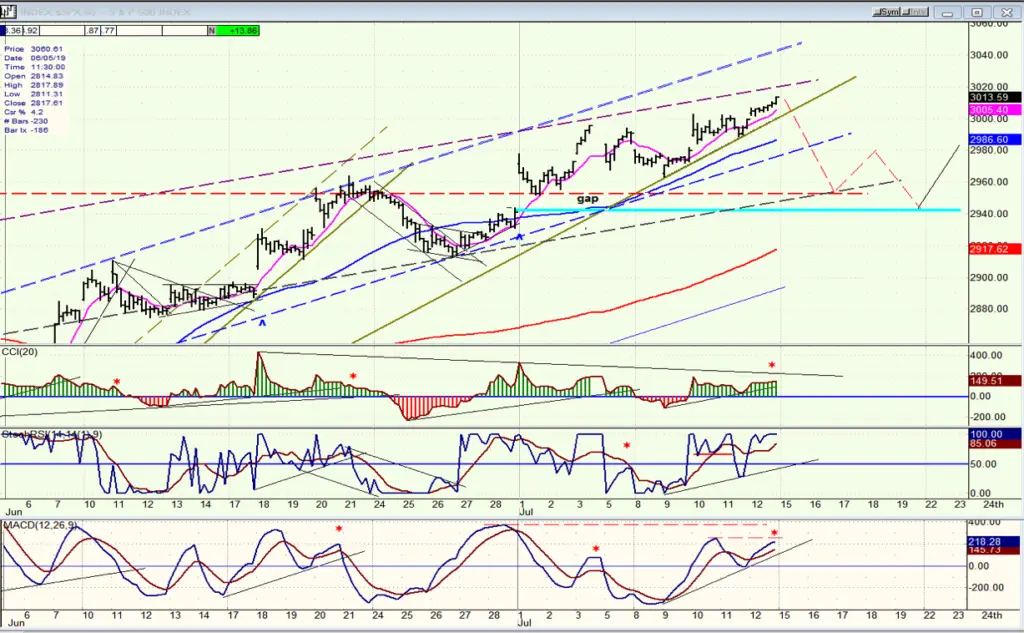Maximize the chart window
The image size is (1024, 633).
(x=977, y=12)
